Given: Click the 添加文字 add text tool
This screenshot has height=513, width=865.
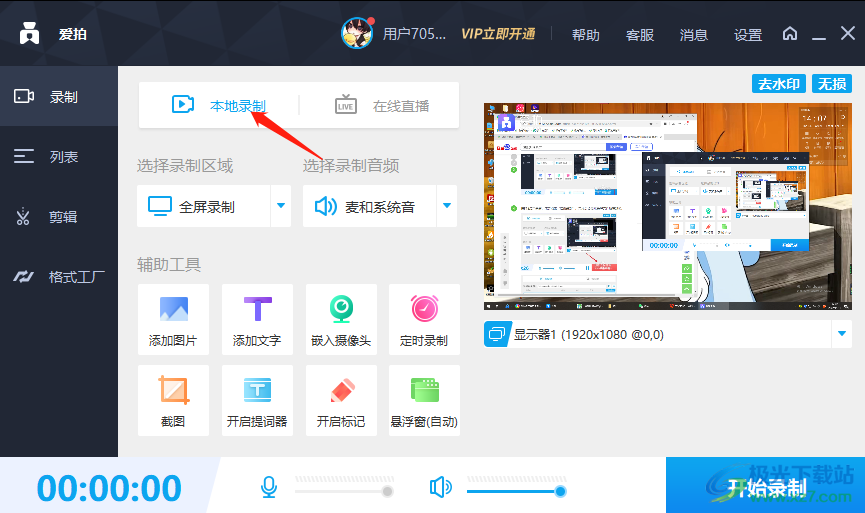Looking at the screenshot, I should point(257,319).
